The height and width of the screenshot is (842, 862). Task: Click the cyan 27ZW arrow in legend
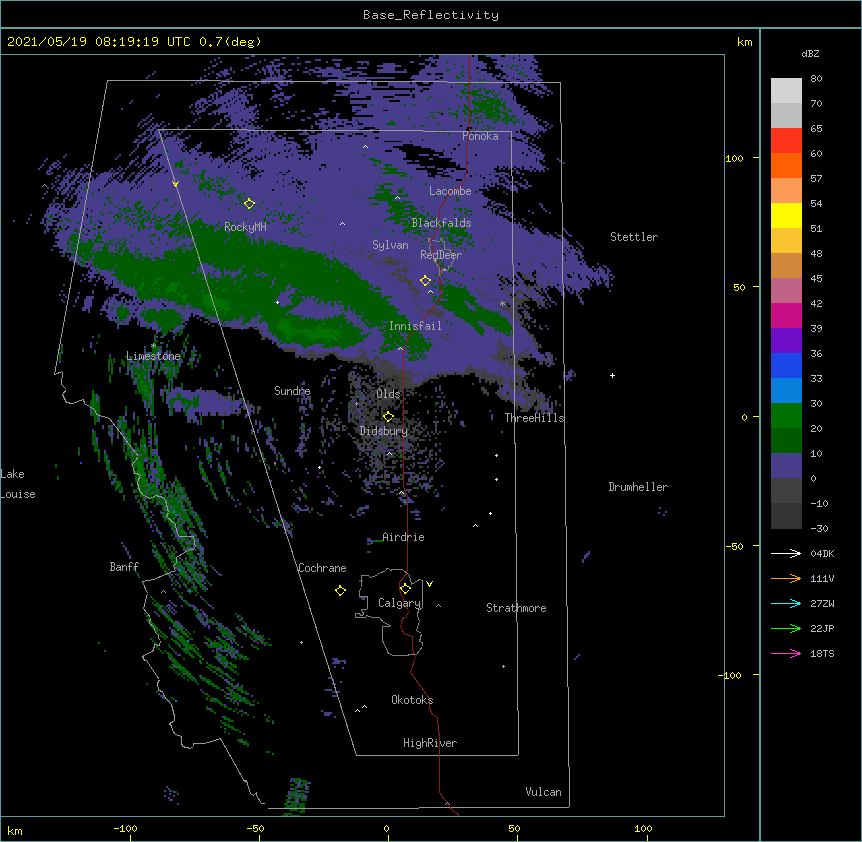tap(786, 603)
